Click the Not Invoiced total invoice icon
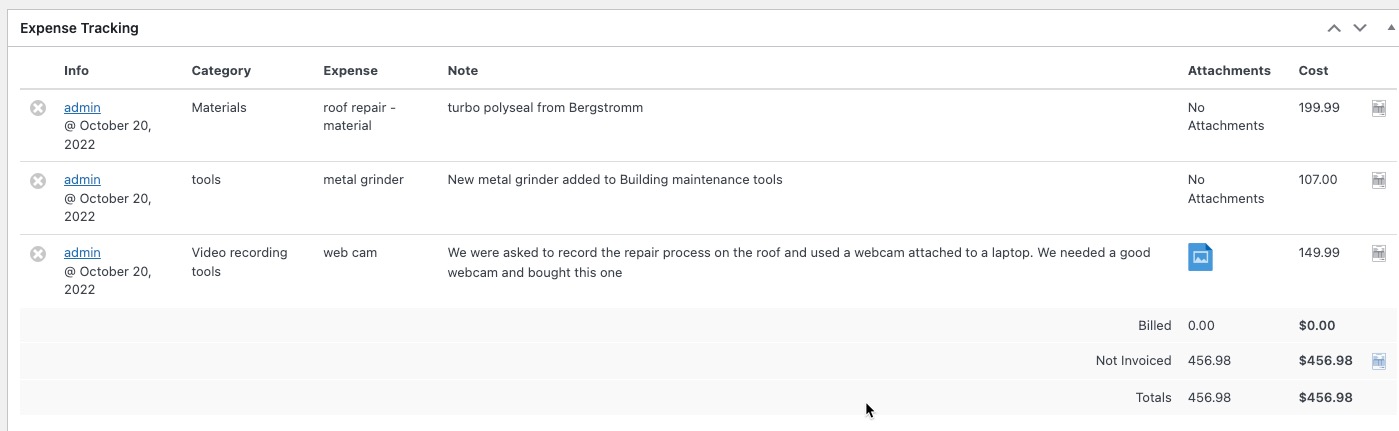The image size is (1399, 431). point(1378,361)
